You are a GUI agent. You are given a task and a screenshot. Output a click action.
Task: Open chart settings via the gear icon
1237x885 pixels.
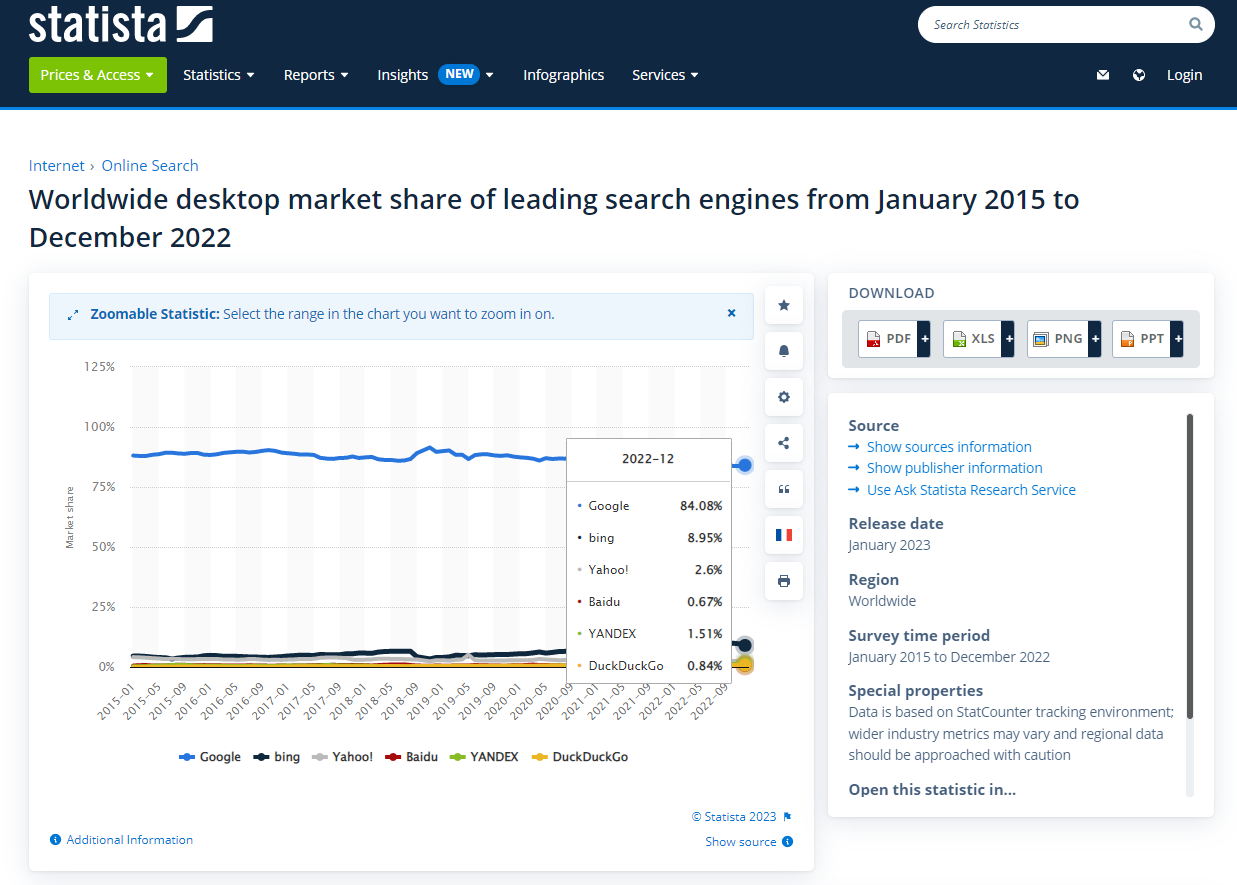pyautogui.click(x=783, y=397)
